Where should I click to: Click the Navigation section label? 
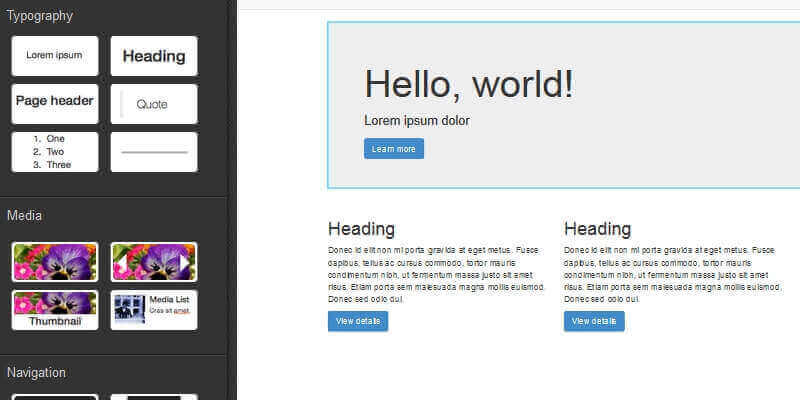pos(36,372)
